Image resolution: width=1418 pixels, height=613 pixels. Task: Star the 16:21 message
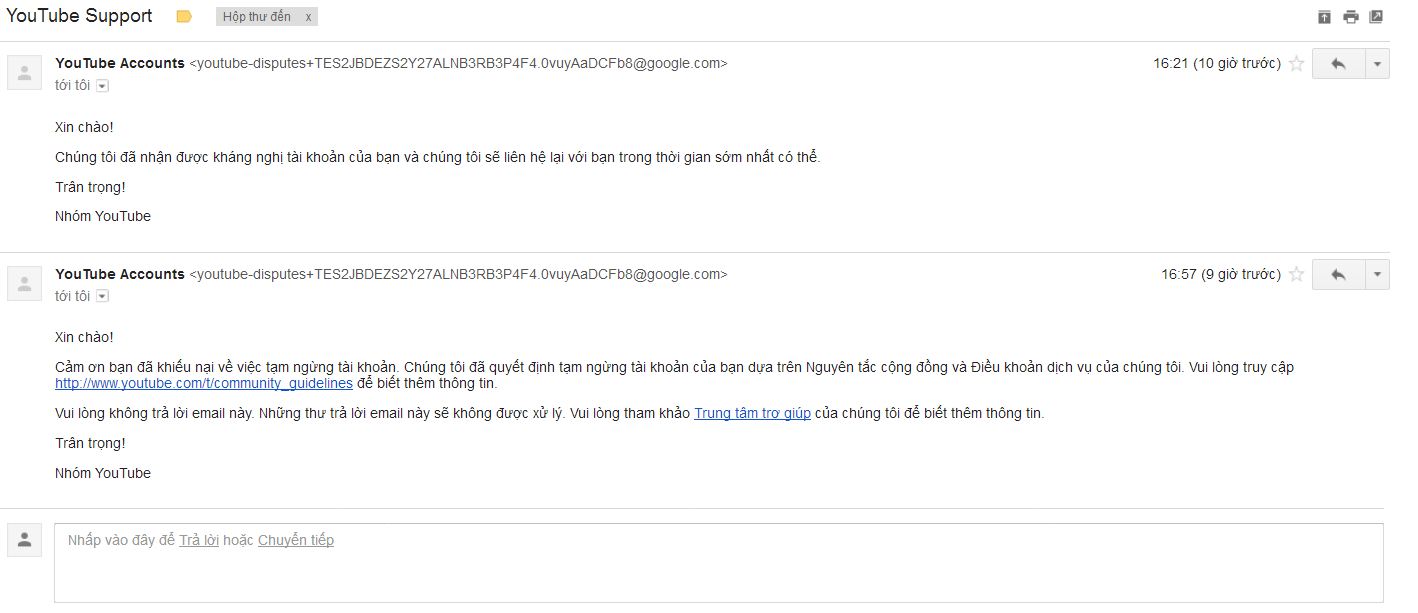[x=1297, y=64]
